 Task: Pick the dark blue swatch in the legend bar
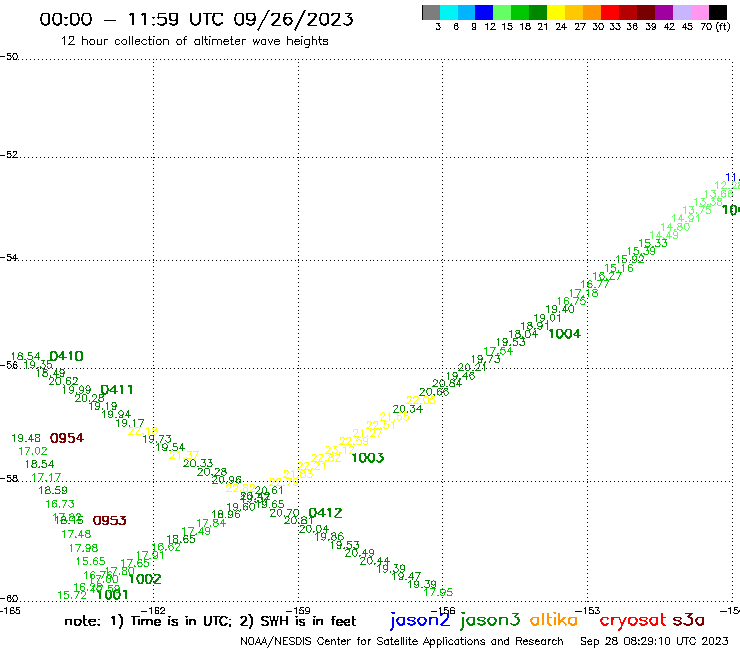pyautogui.click(x=484, y=12)
